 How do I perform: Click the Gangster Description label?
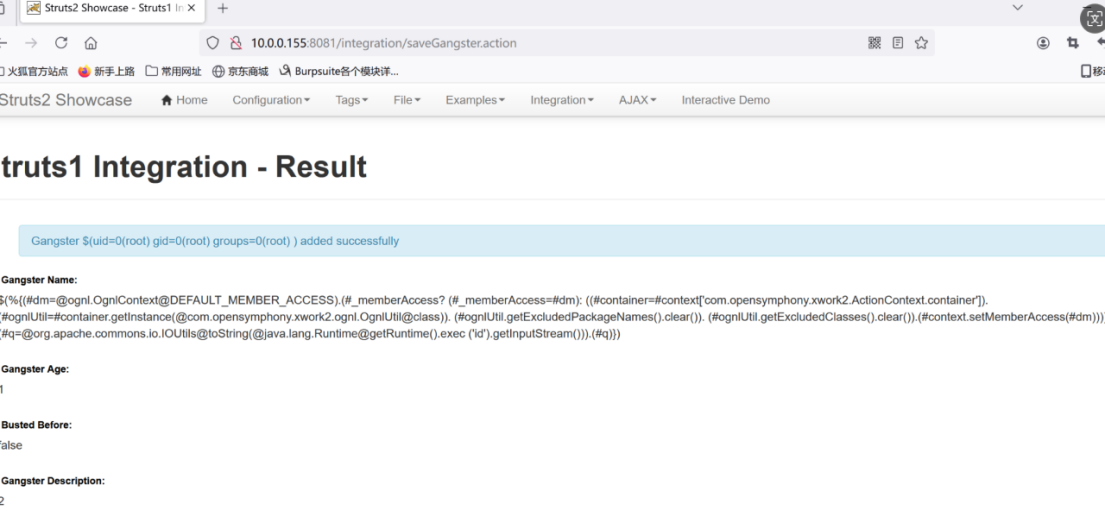point(53,481)
